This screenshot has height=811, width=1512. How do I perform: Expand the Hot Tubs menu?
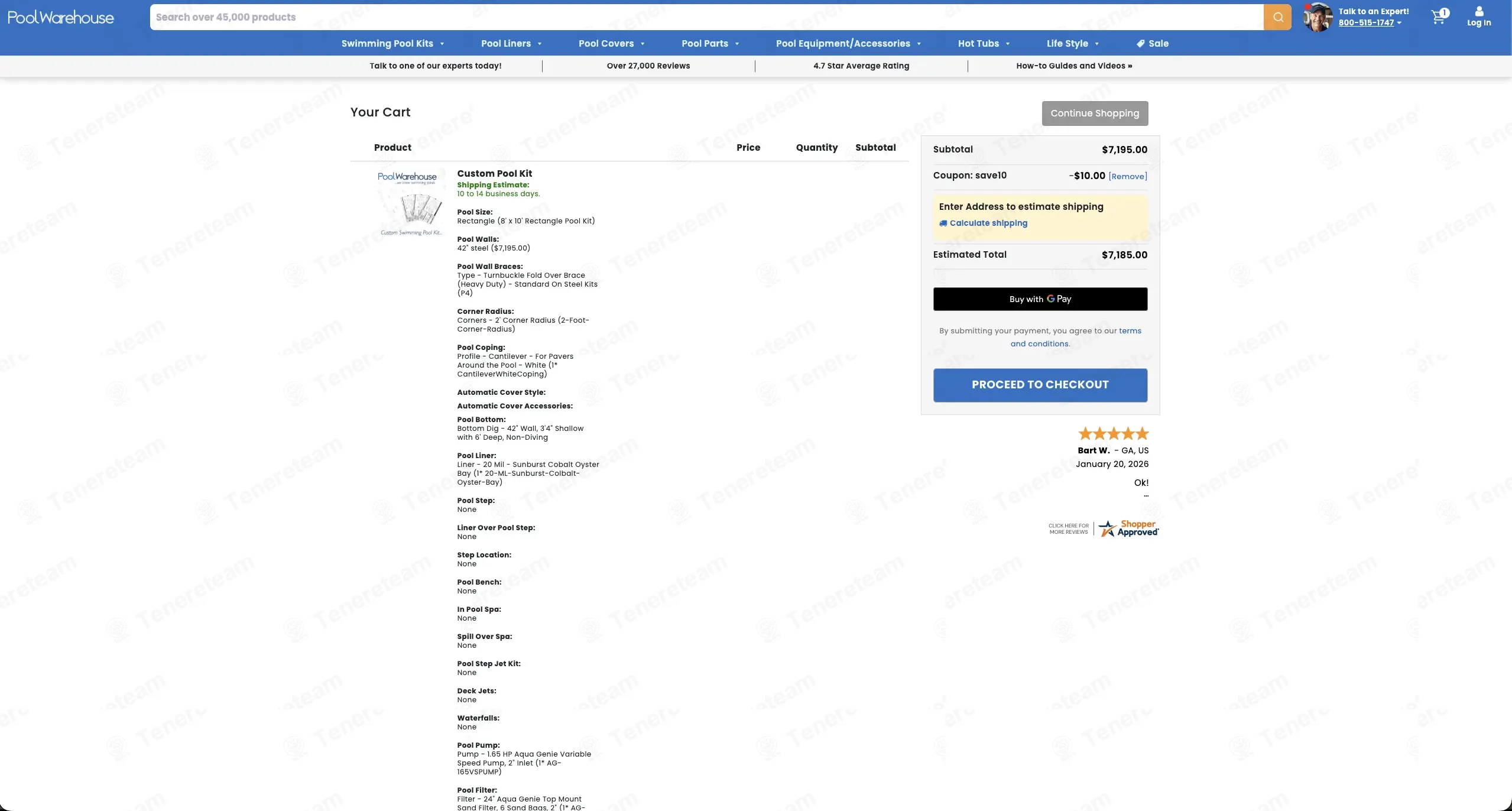click(984, 43)
